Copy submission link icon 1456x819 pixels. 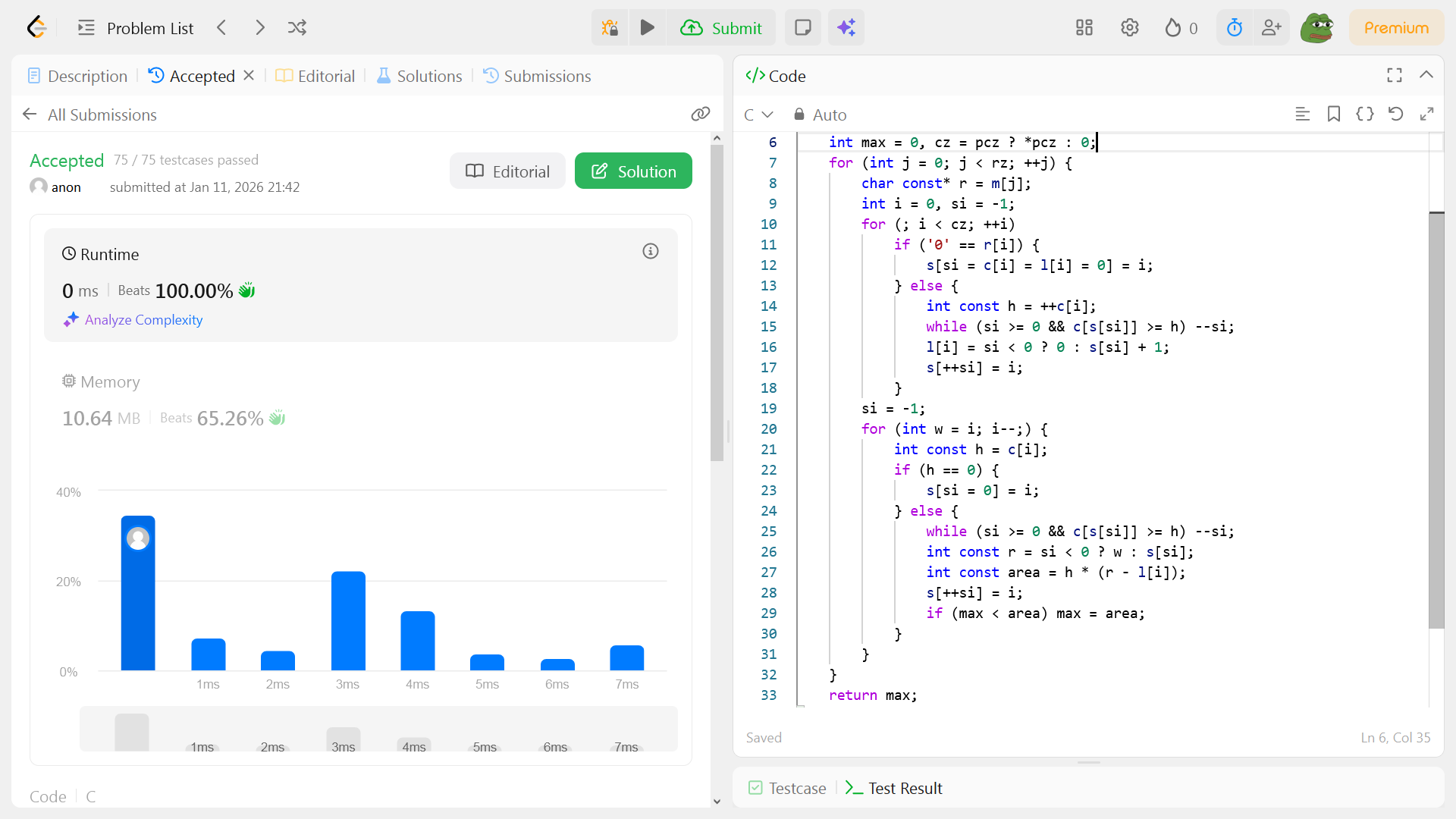[x=700, y=115]
